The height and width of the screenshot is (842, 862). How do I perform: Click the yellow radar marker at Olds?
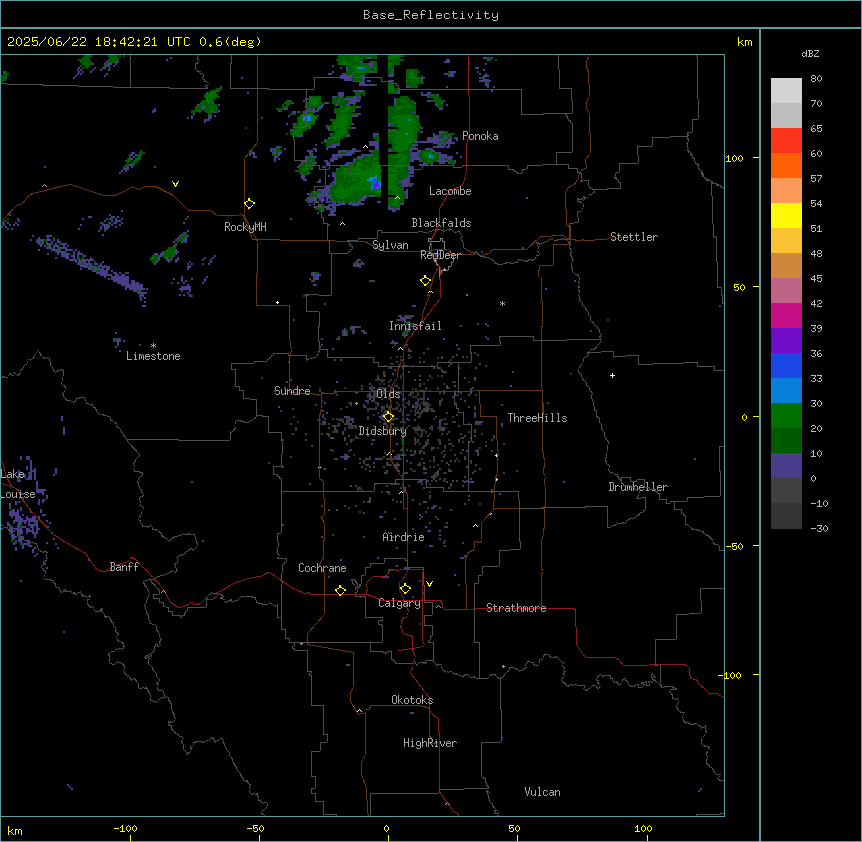point(388,417)
